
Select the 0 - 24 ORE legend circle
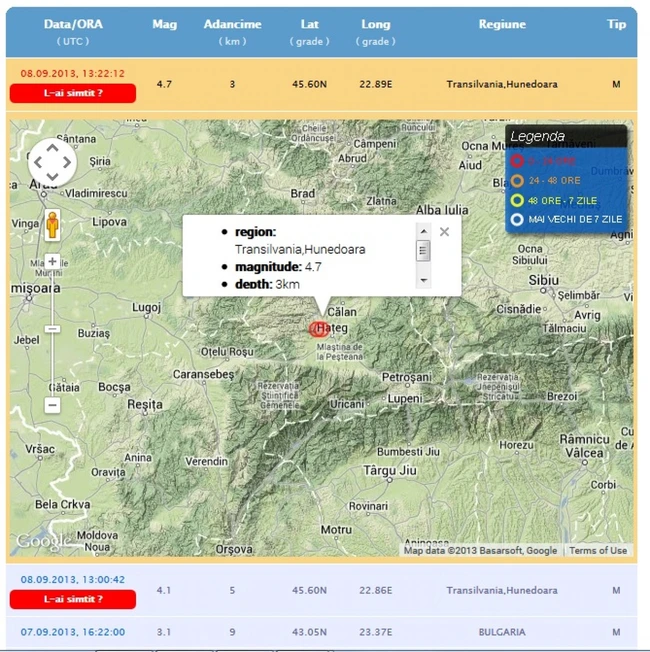517,161
